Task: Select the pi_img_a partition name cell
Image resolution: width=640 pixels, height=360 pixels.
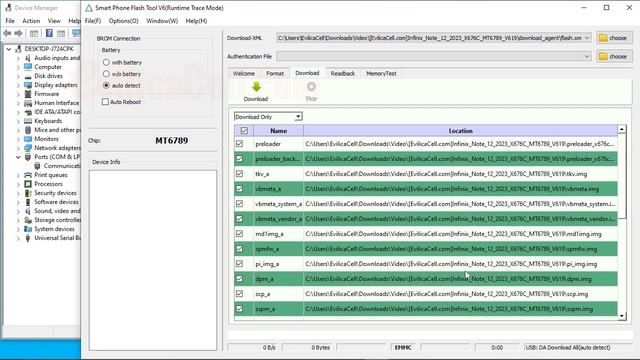Action: tap(278, 264)
